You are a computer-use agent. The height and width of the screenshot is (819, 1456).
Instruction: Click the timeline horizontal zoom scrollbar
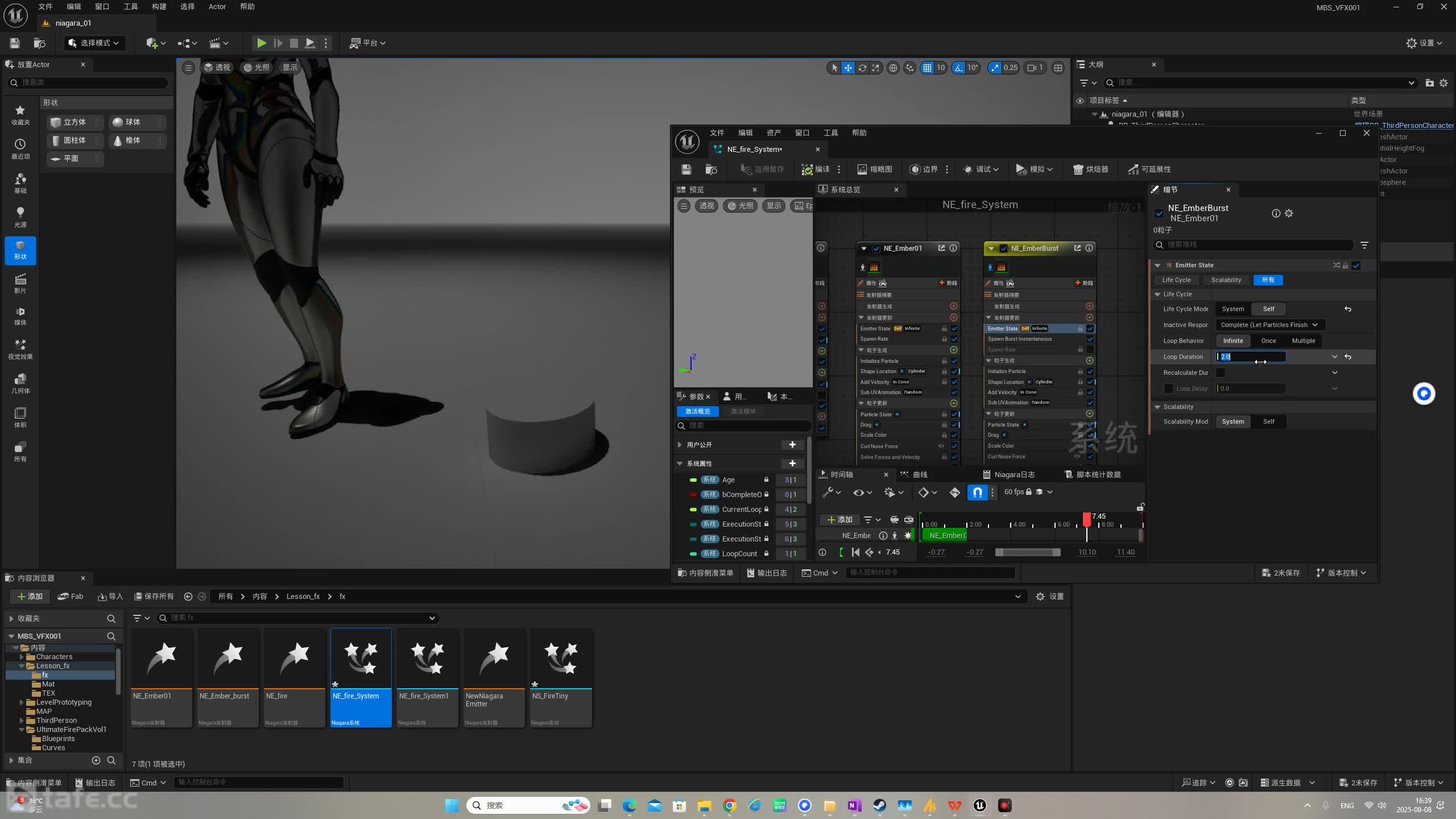1028,552
